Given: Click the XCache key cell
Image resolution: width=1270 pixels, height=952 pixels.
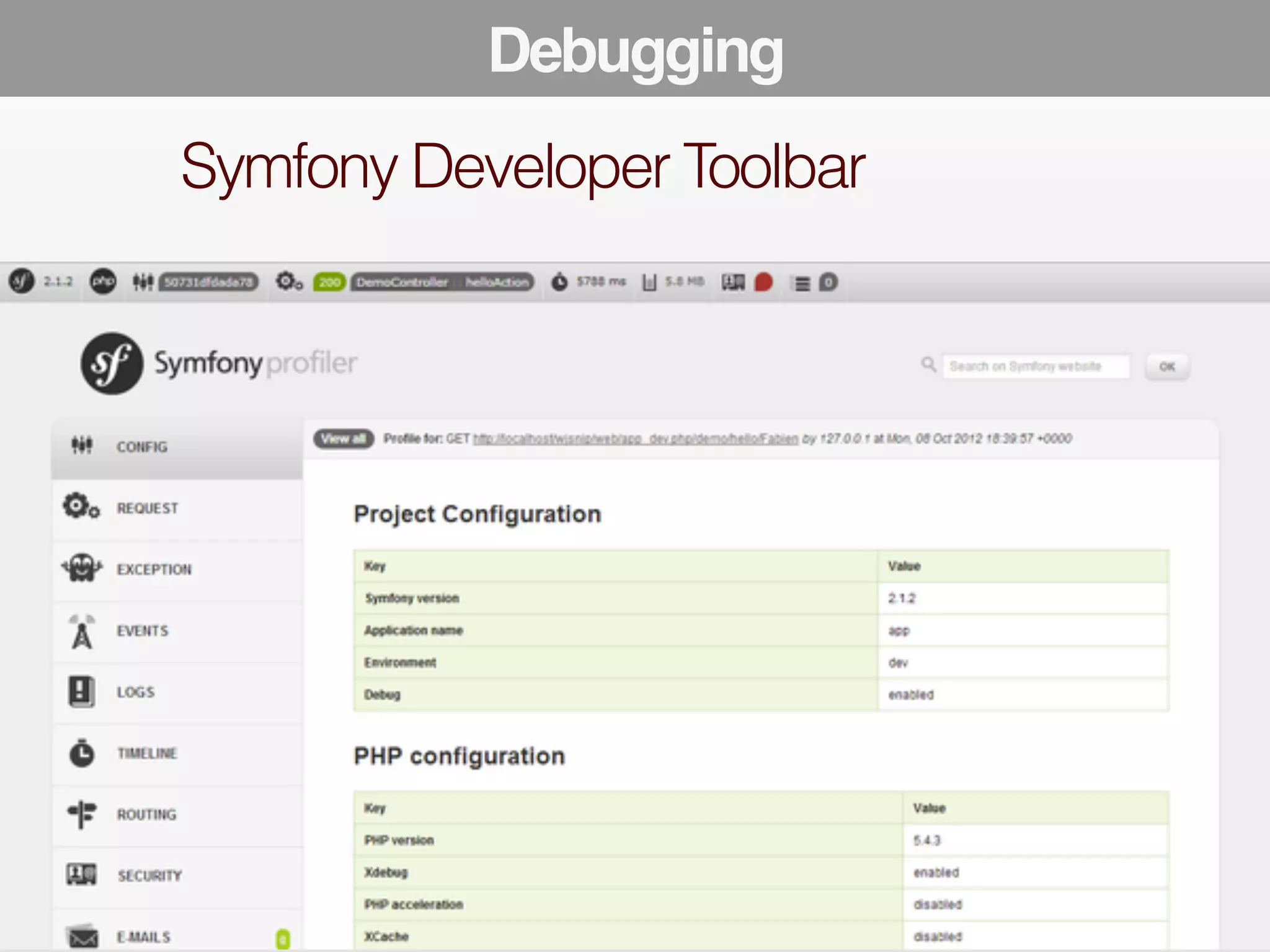Looking at the screenshot, I should (628, 936).
